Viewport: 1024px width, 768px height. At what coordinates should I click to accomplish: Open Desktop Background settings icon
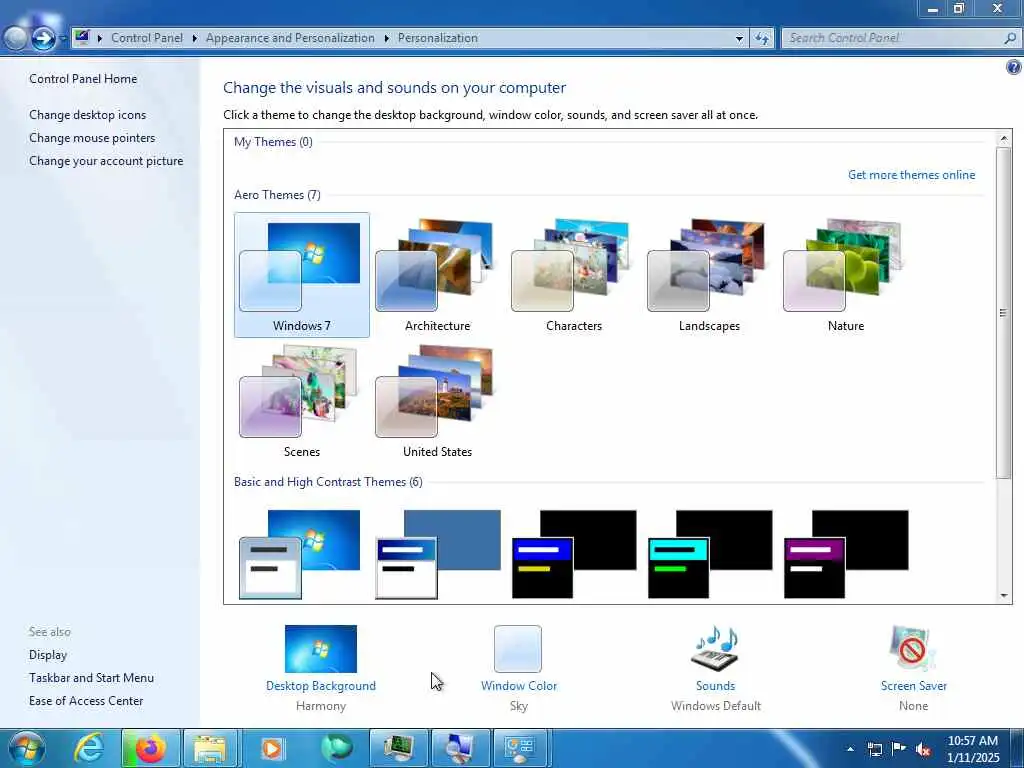tap(321, 648)
